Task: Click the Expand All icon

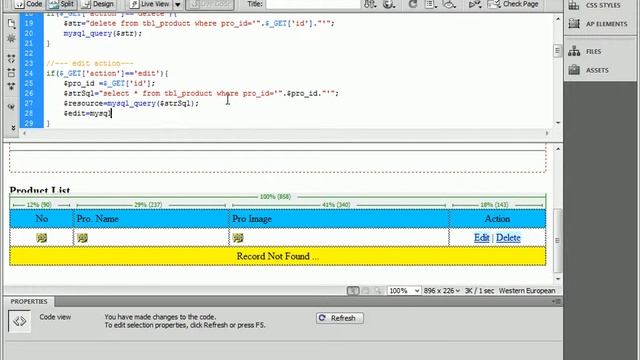Action: [11, 87]
